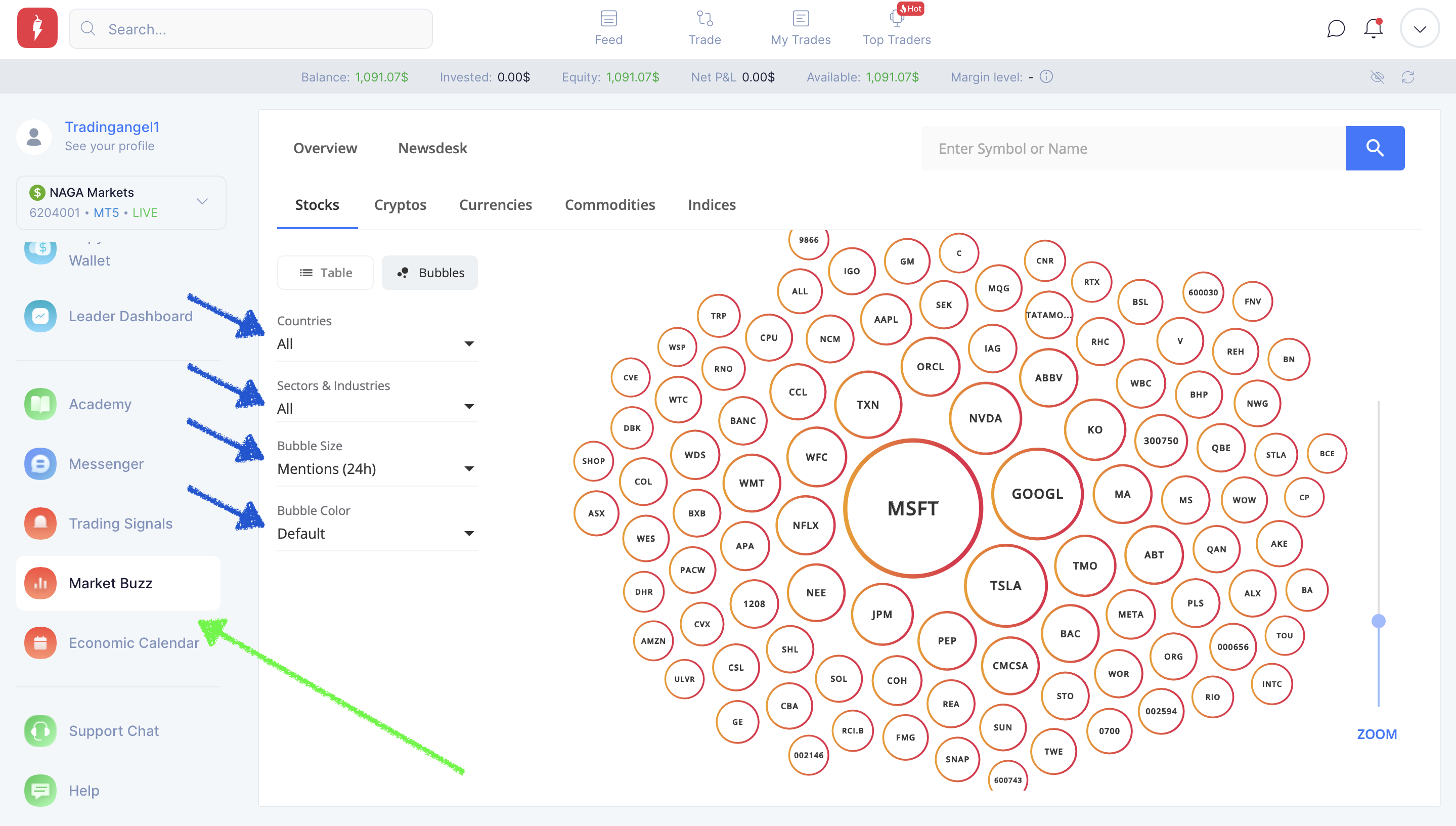The height and width of the screenshot is (826, 1456).
Task: Select the MSFT bubble
Action: tap(913, 508)
